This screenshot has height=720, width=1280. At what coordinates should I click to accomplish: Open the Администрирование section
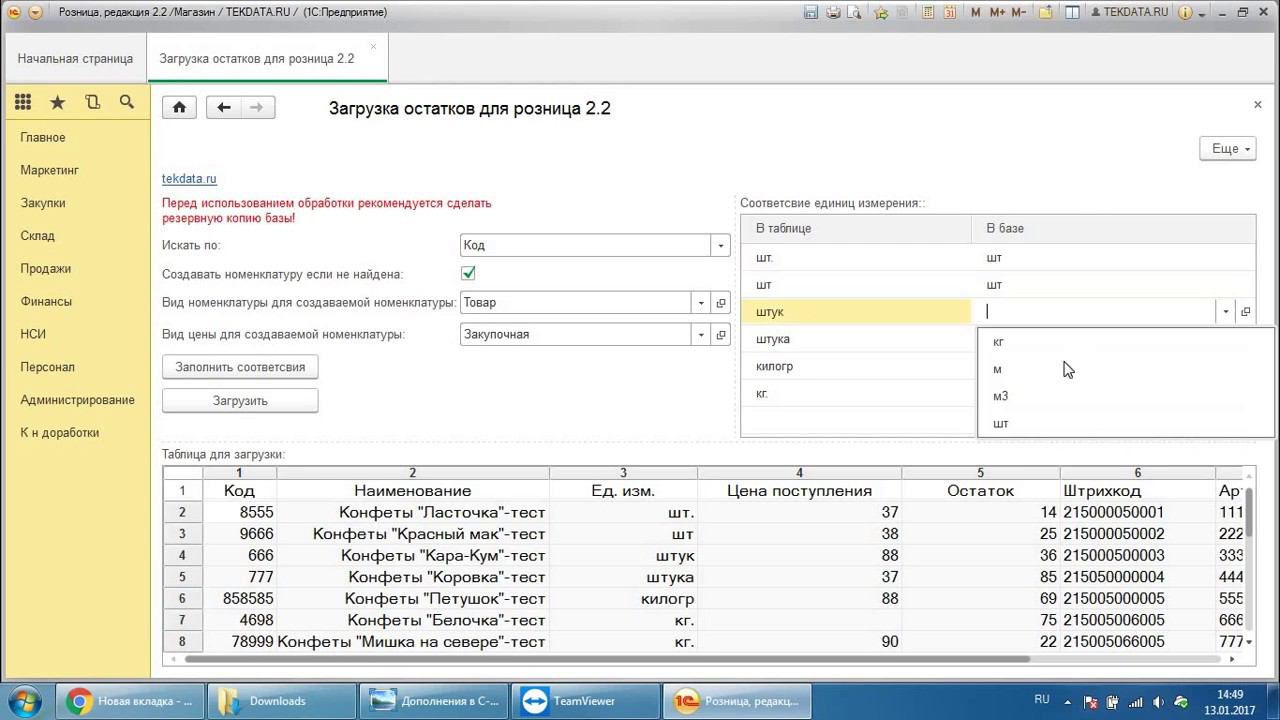pyautogui.click(x=77, y=400)
